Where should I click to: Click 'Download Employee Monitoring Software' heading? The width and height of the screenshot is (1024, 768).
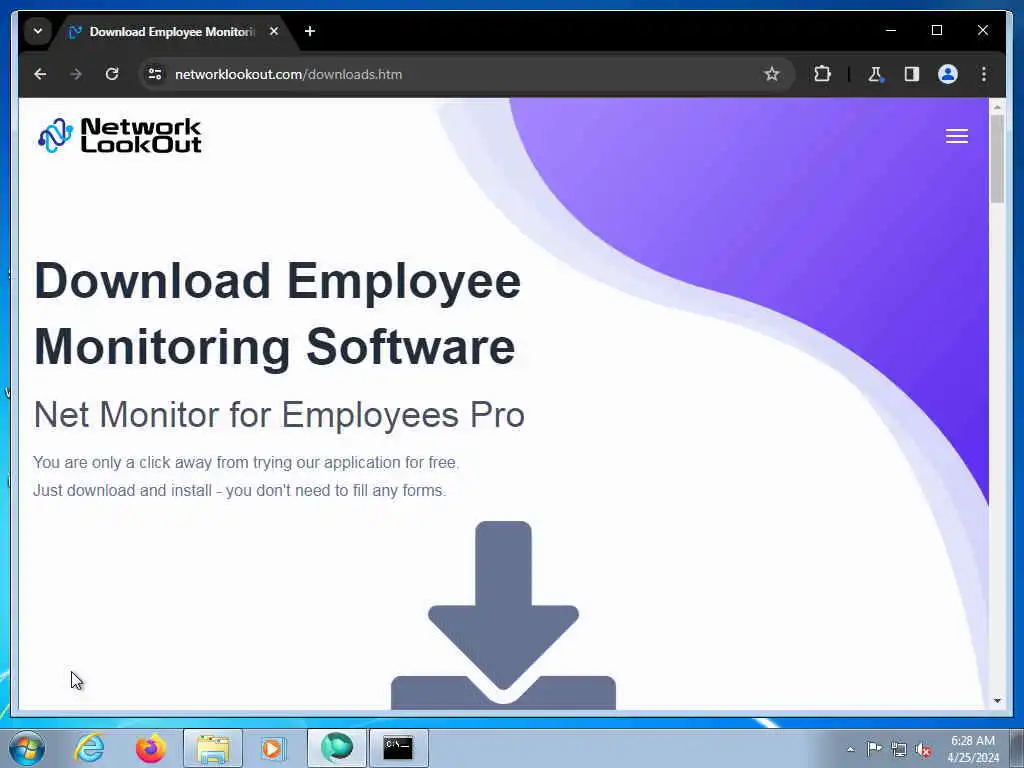278,313
